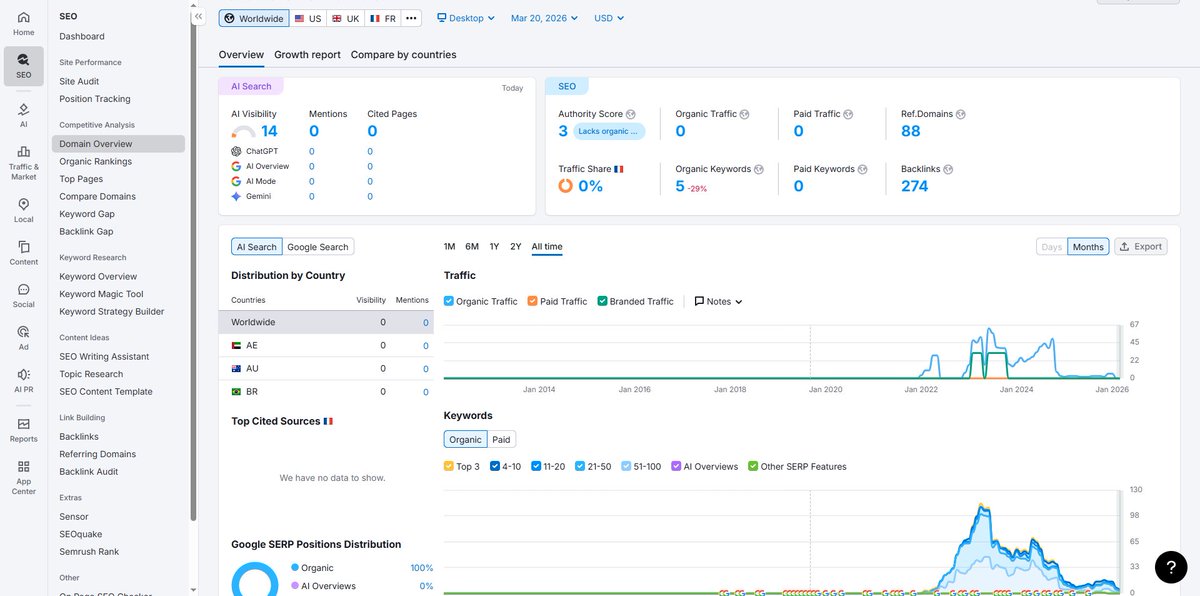Click the ChatGPT logo icon
1200x596 pixels.
(236, 151)
